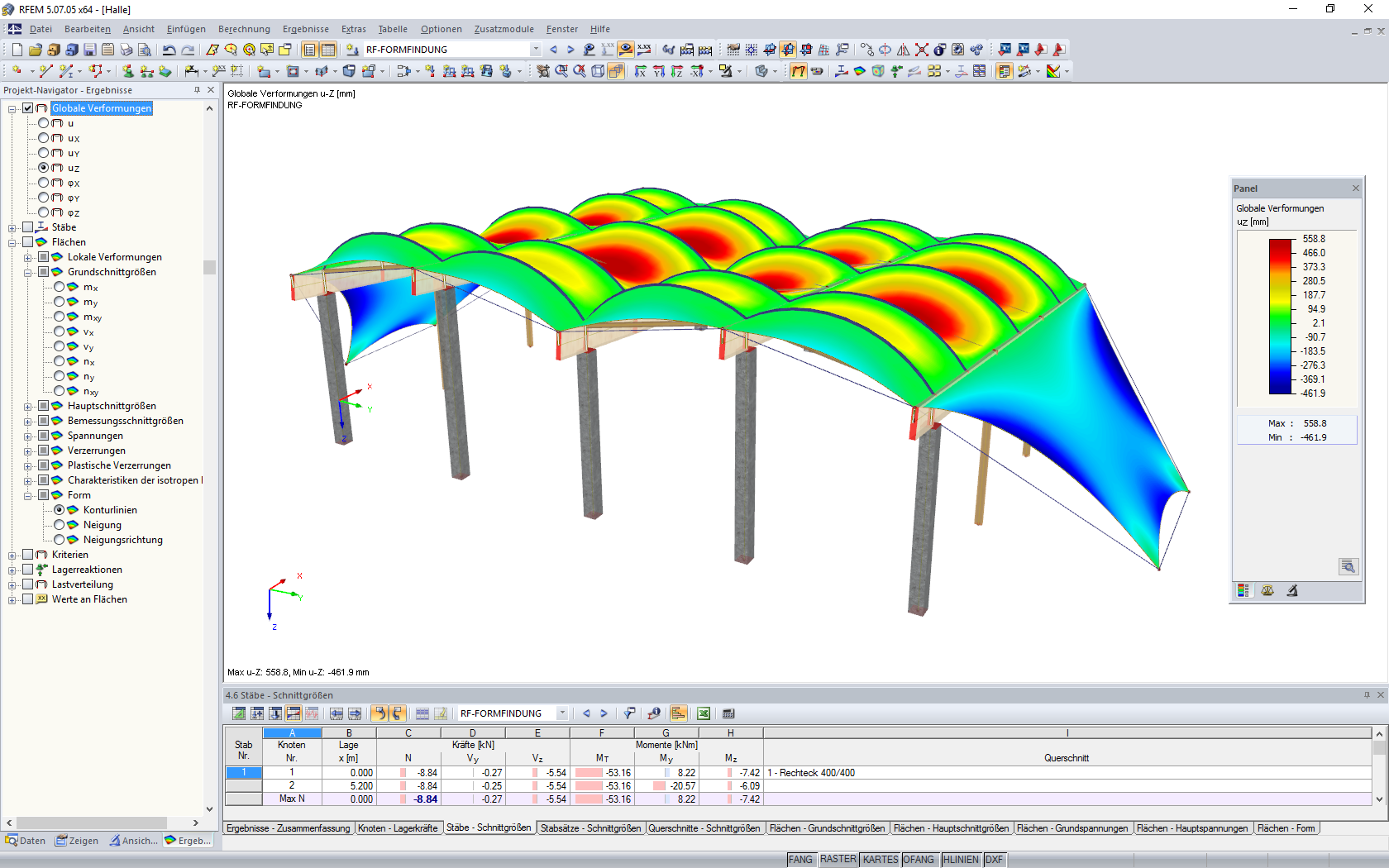Screen dimensions: 1389x868
Task: Open the Ergebnisse menu
Action: point(306,29)
